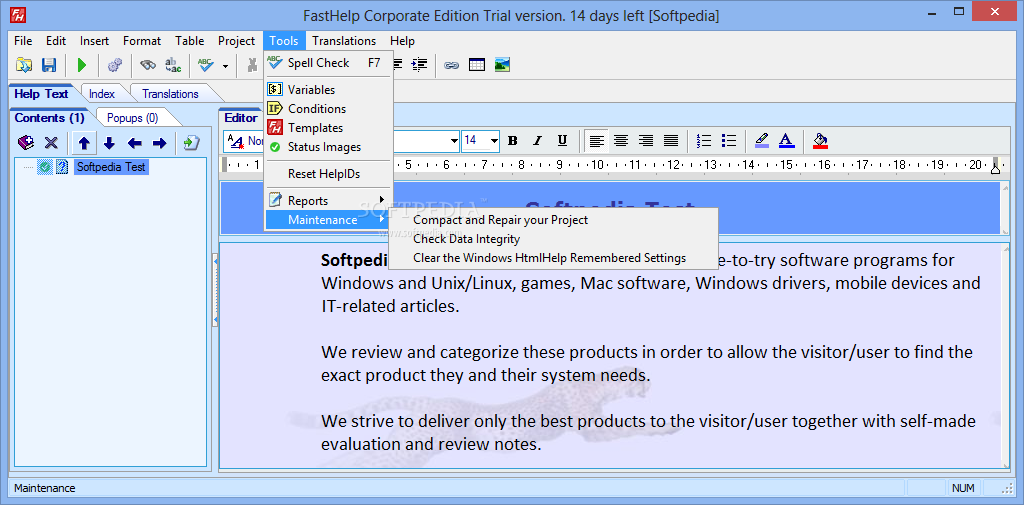This screenshot has width=1024, height=505.
Task: Toggle Underline formatting
Action: (x=562, y=140)
